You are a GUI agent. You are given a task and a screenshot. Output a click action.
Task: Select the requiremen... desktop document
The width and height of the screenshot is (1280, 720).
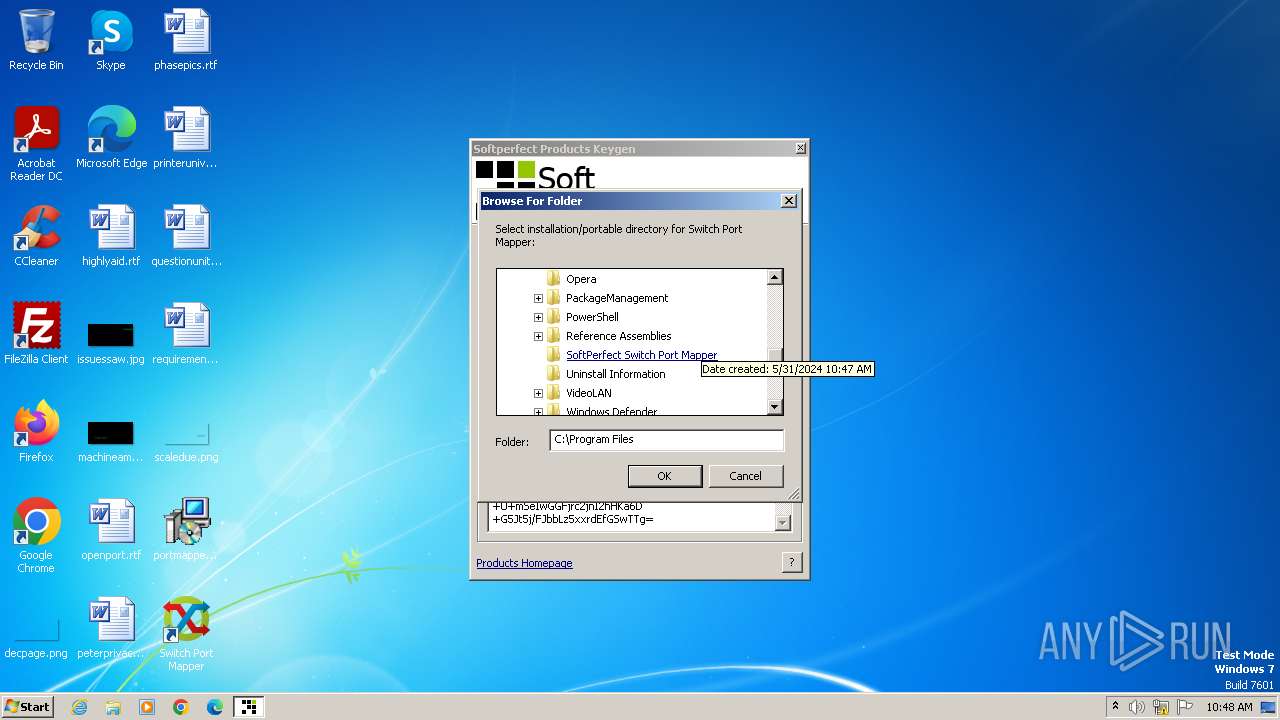186,334
